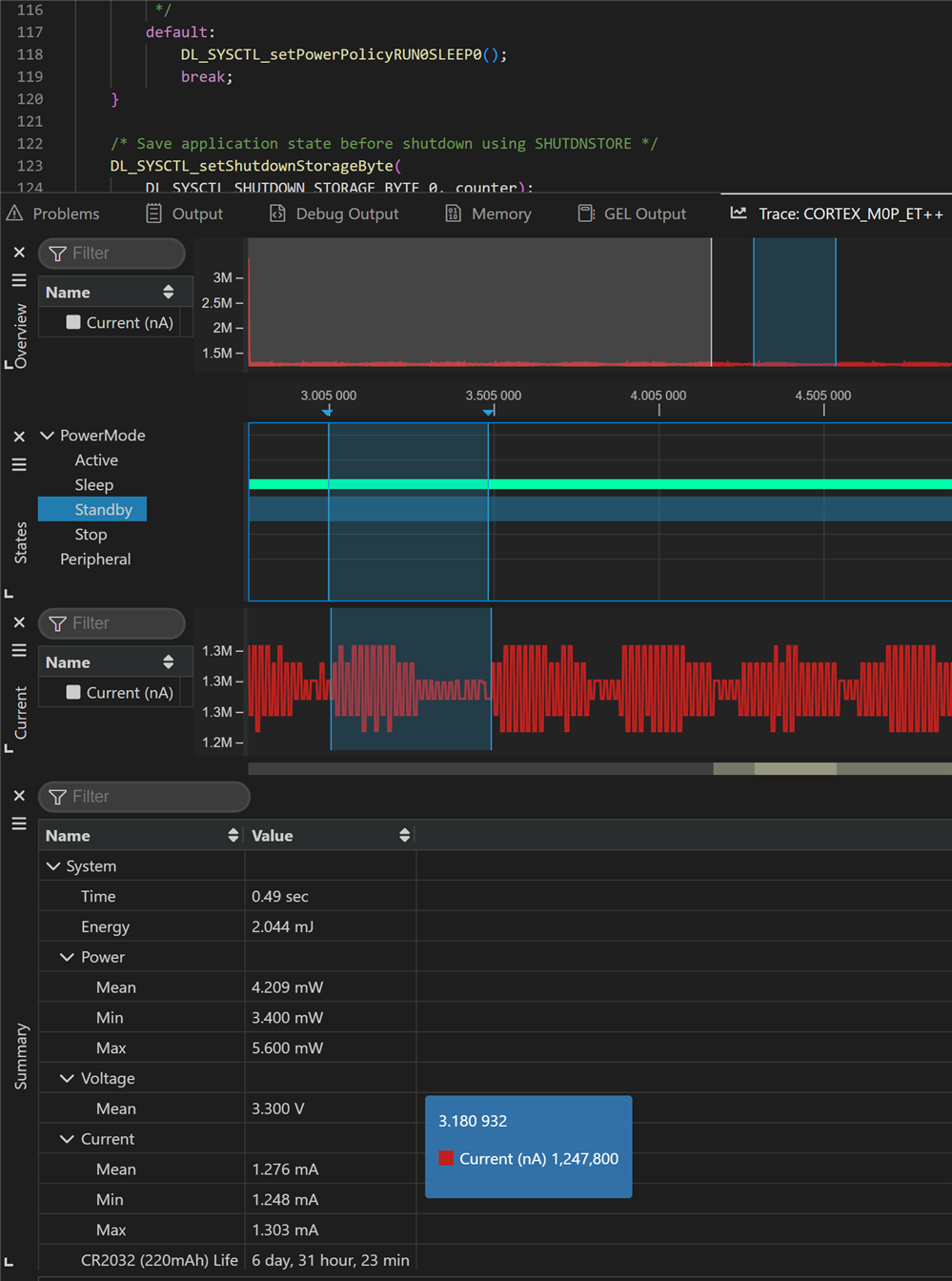Click the Output tab document icon
Viewport: 952px width, 1281px height.
[153, 213]
